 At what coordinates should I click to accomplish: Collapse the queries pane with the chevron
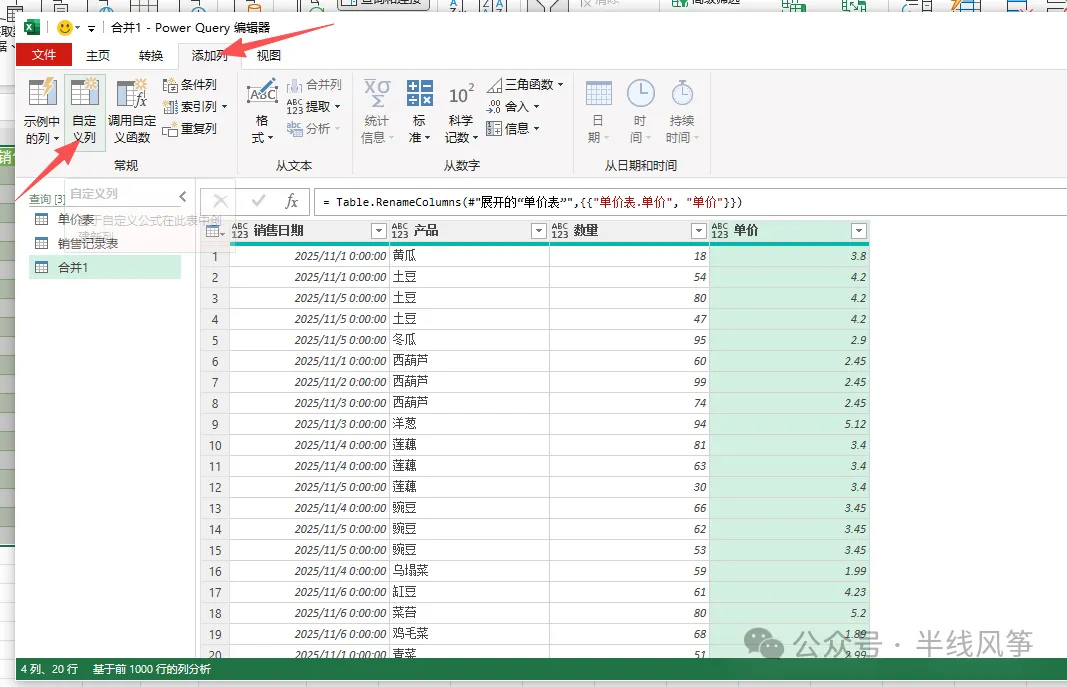click(183, 197)
